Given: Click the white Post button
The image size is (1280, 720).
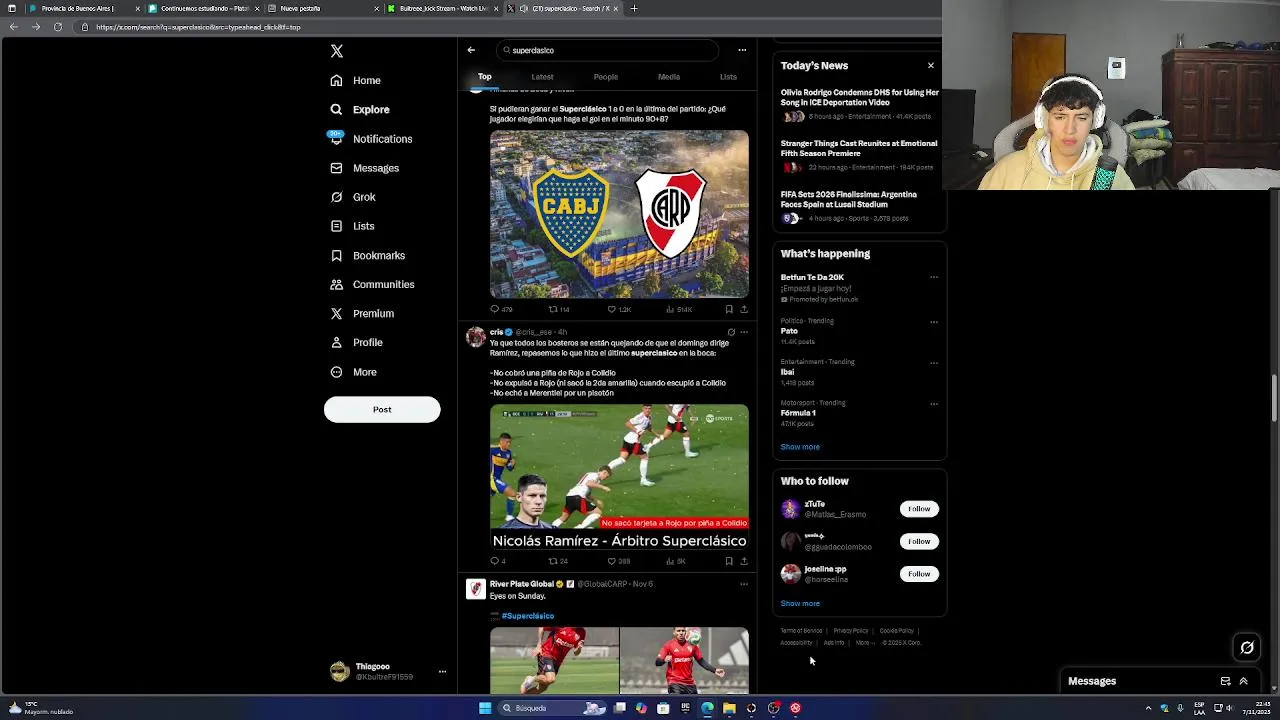Looking at the screenshot, I should (x=382, y=409).
